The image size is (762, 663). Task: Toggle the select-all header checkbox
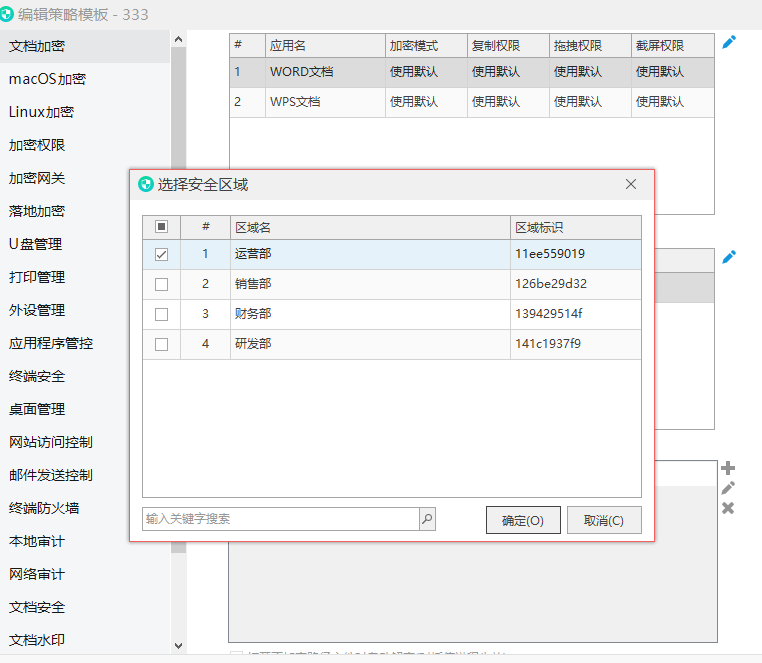(x=161, y=227)
